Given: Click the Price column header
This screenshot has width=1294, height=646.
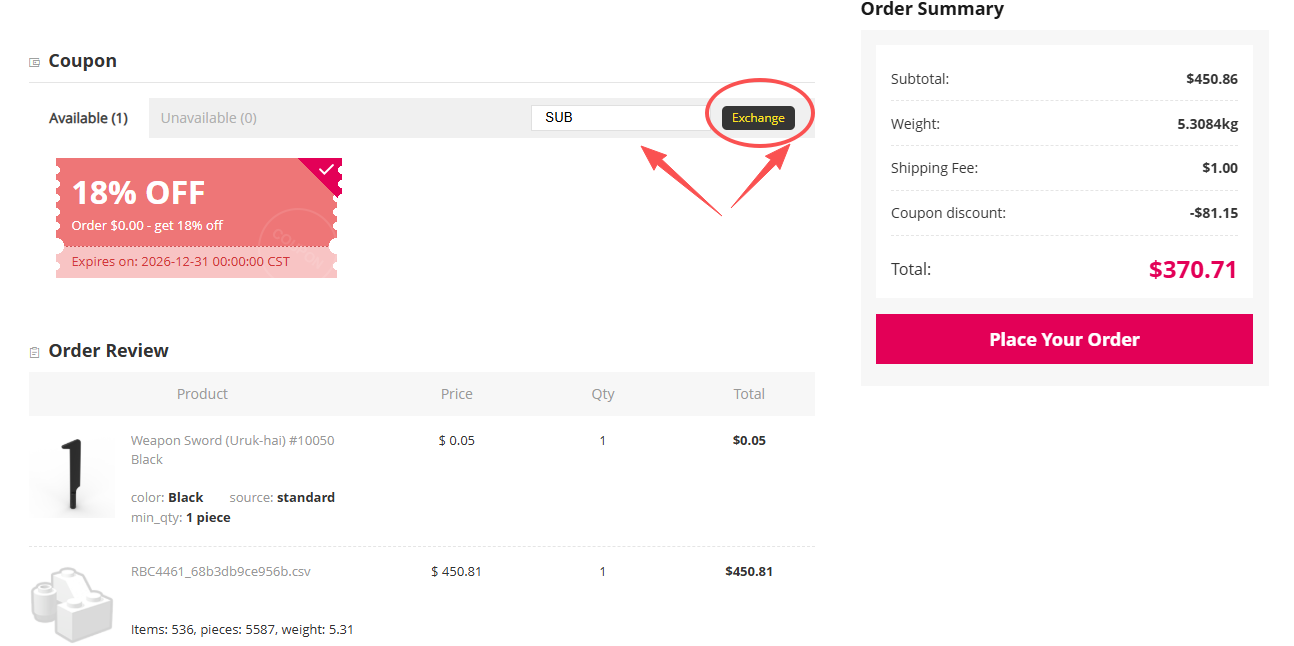Looking at the screenshot, I should [x=456, y=394].
